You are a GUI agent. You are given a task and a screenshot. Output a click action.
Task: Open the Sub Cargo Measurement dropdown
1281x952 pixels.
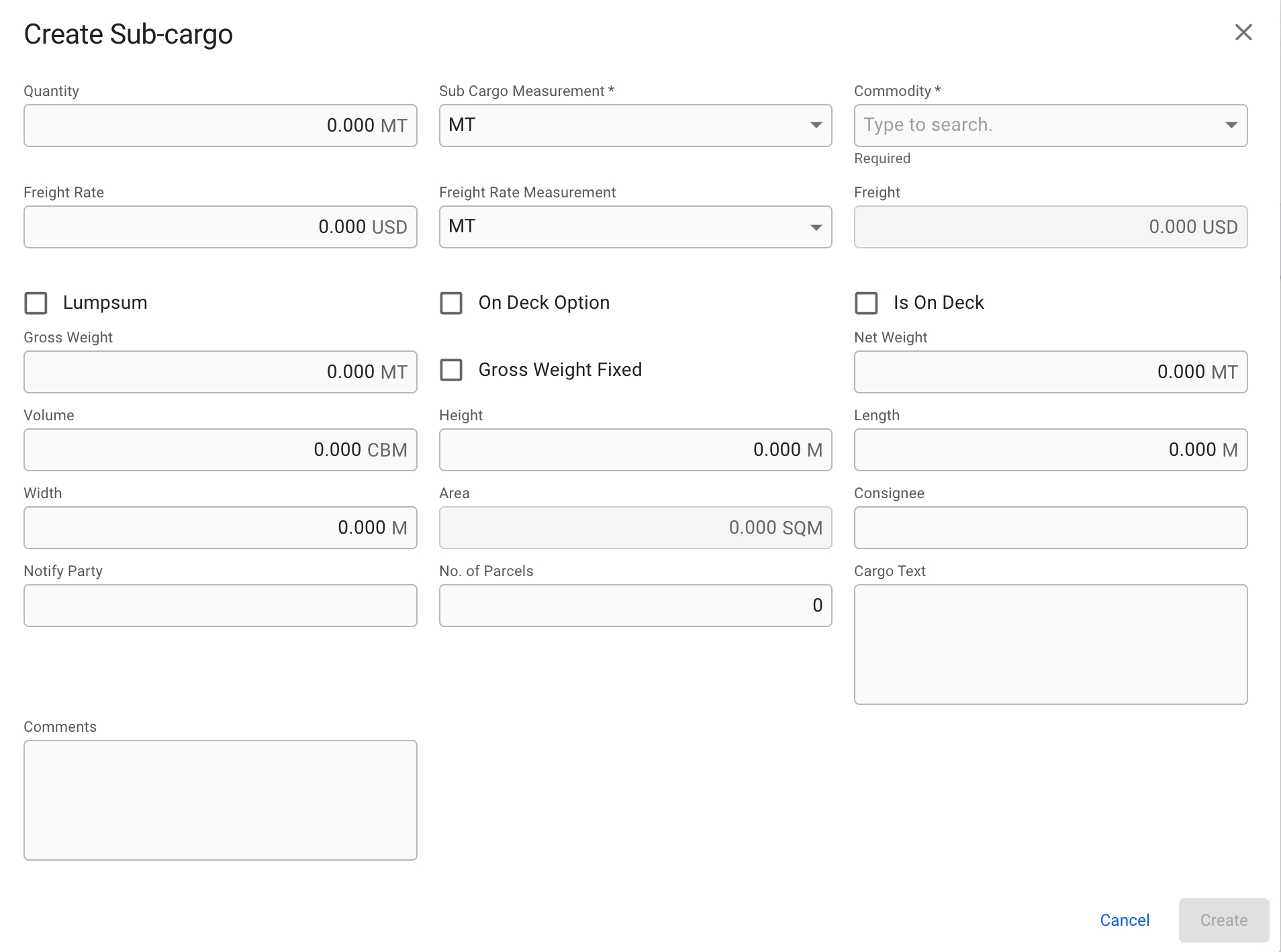click(x=635, y=126)
